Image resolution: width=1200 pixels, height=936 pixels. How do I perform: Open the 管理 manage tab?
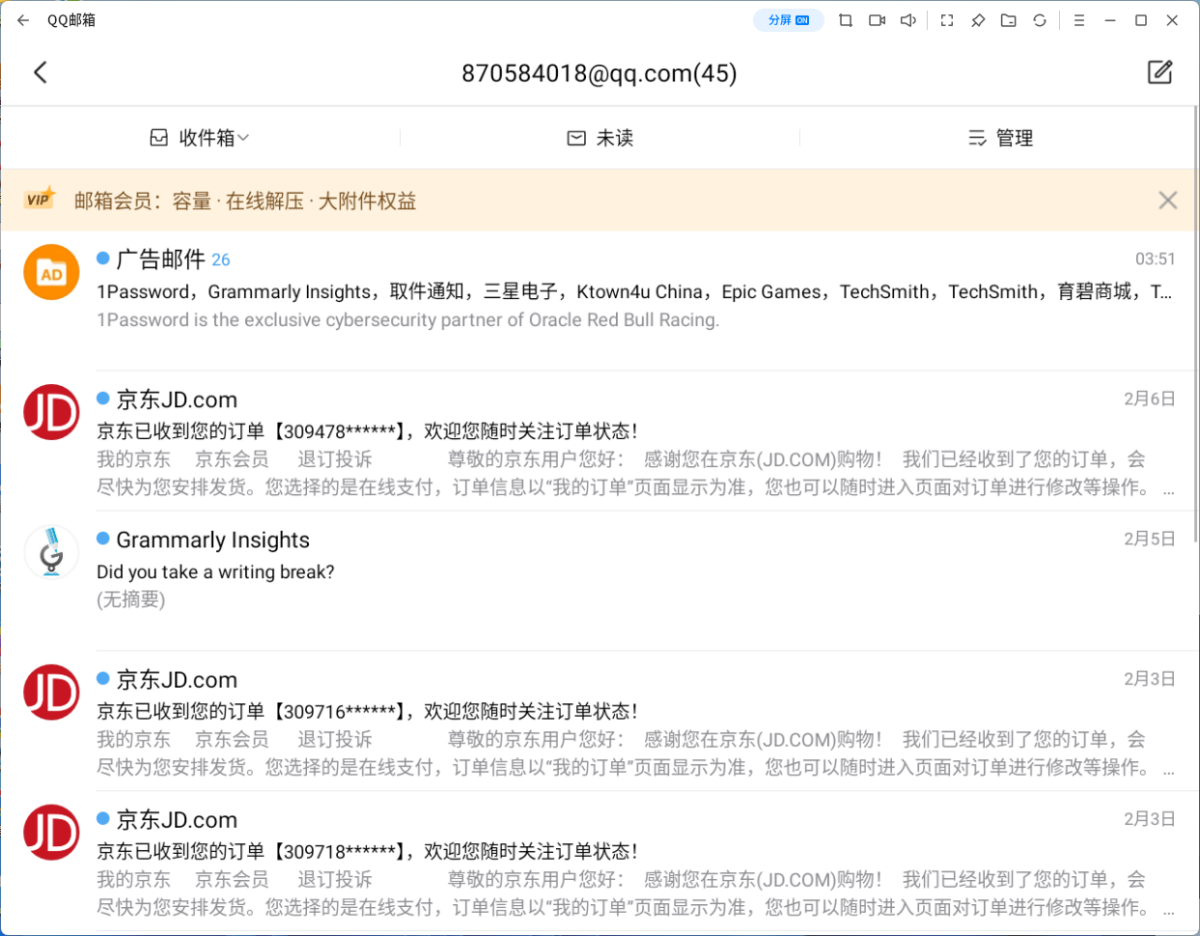click(1000, 138)
